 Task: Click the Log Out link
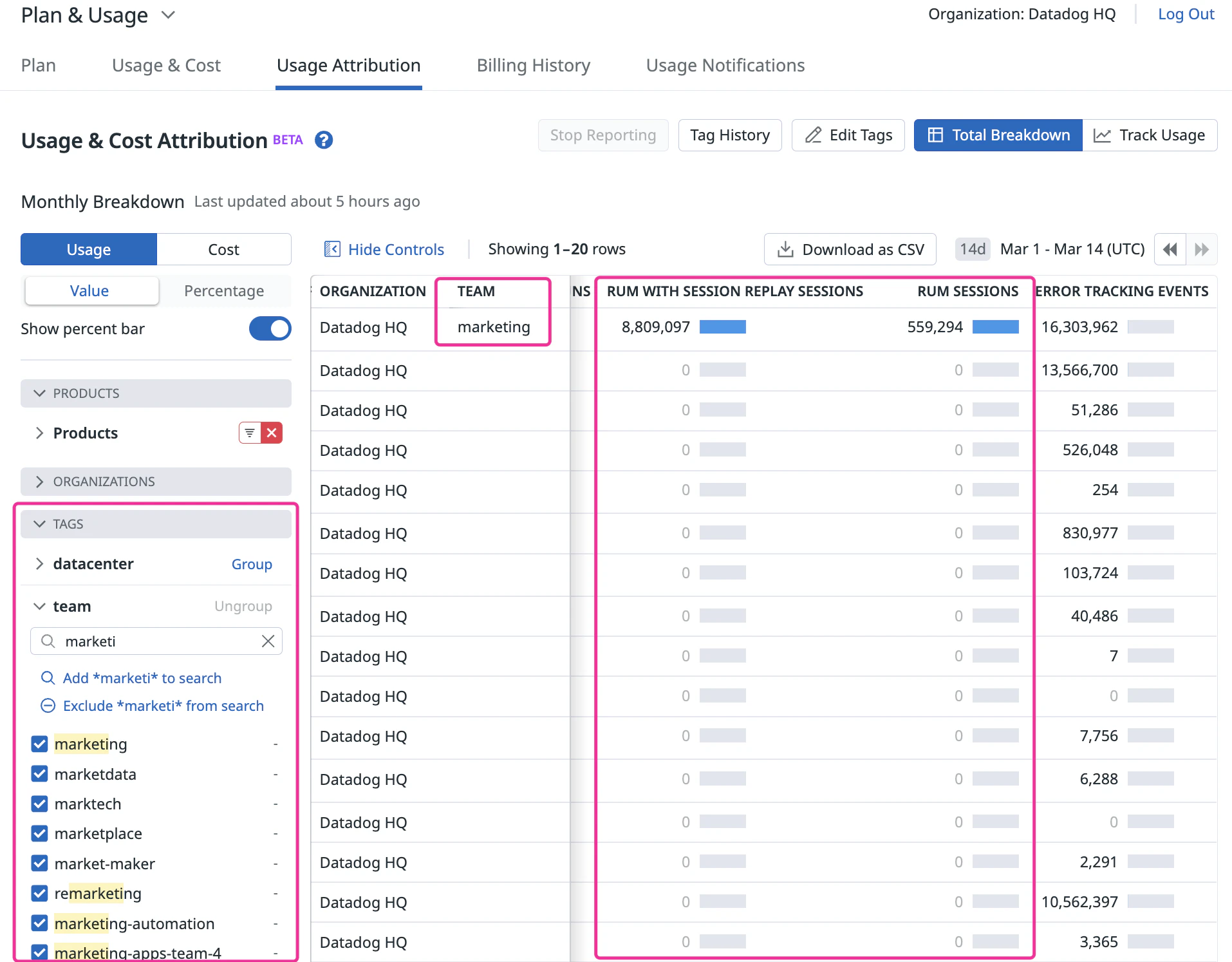point(1186,14)
